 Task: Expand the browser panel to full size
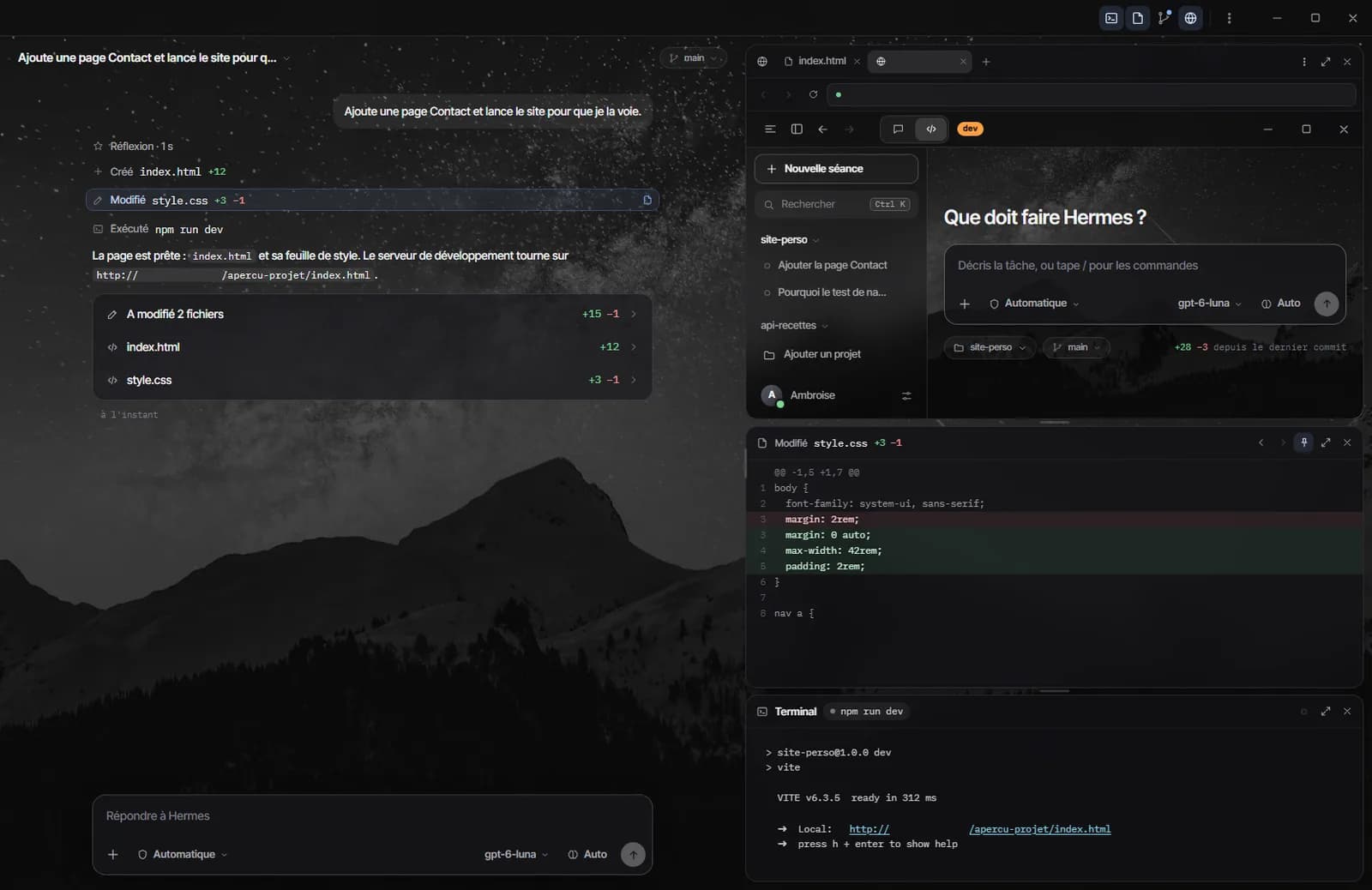1326,62
